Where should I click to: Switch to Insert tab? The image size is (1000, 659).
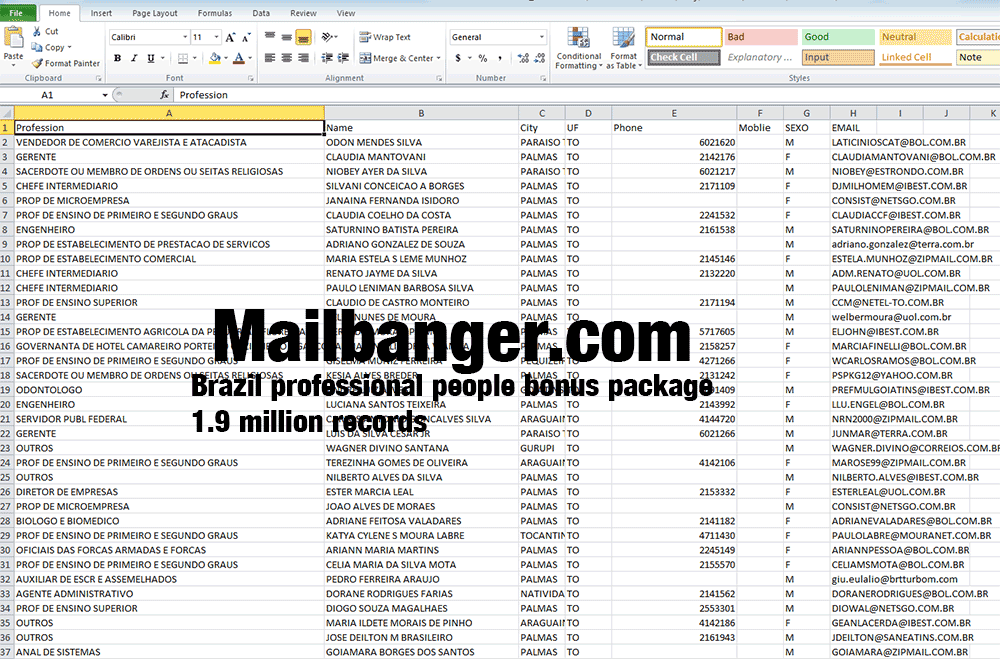click(101, 13)
